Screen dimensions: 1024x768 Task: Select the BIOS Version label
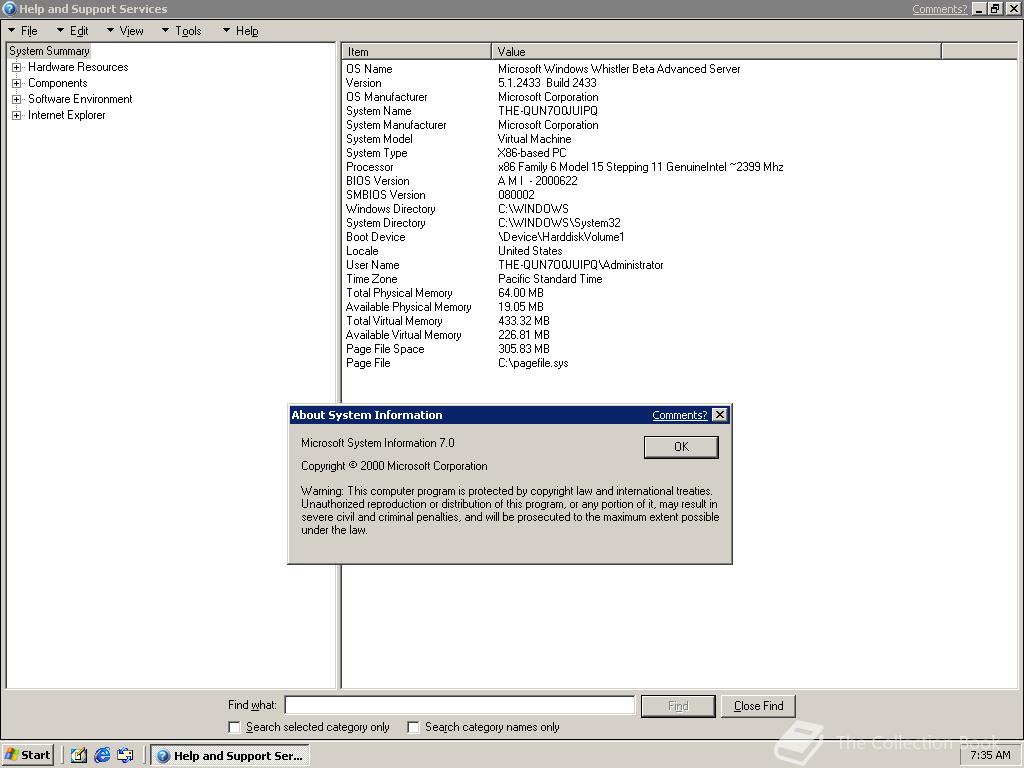click(x=377, y=181)
